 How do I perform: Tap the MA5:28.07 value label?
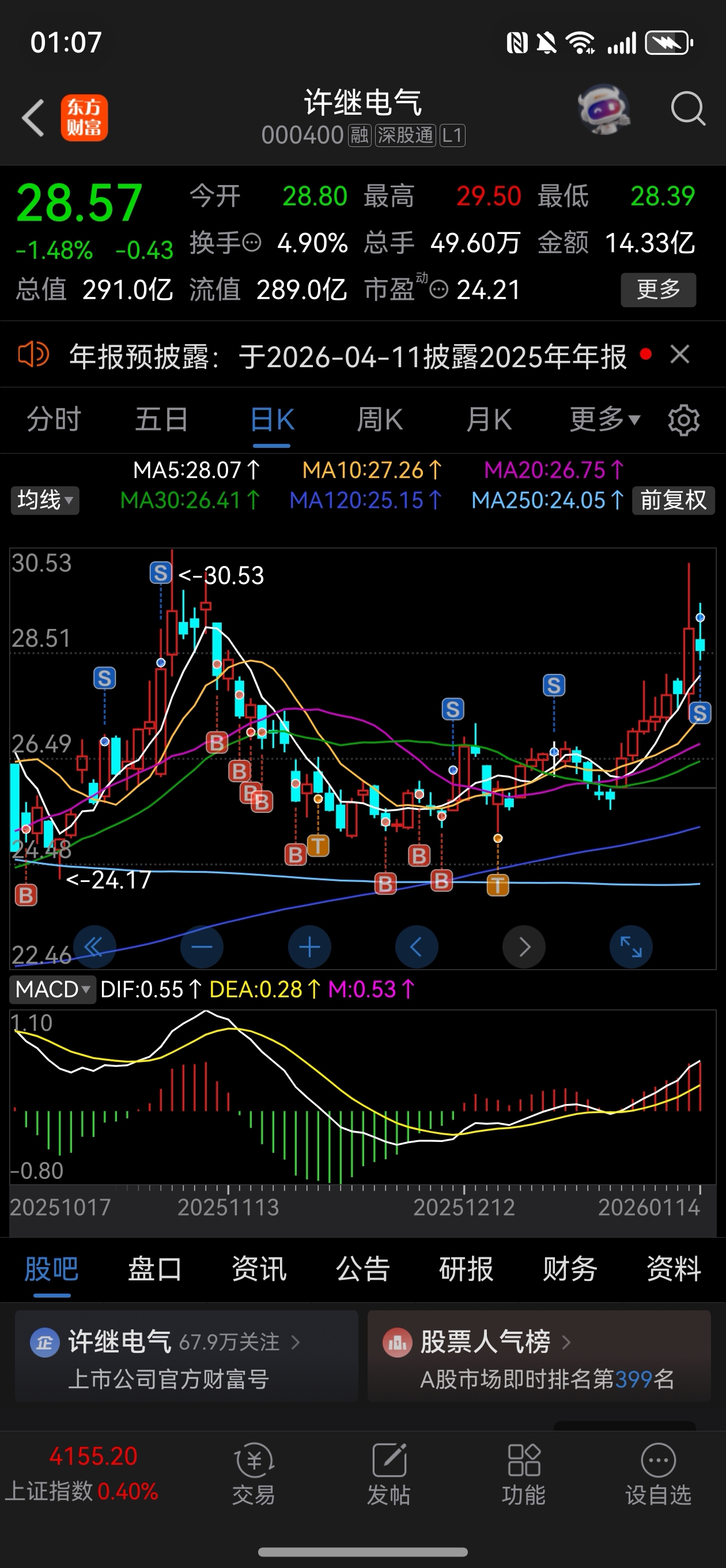[x=196, y=470]
